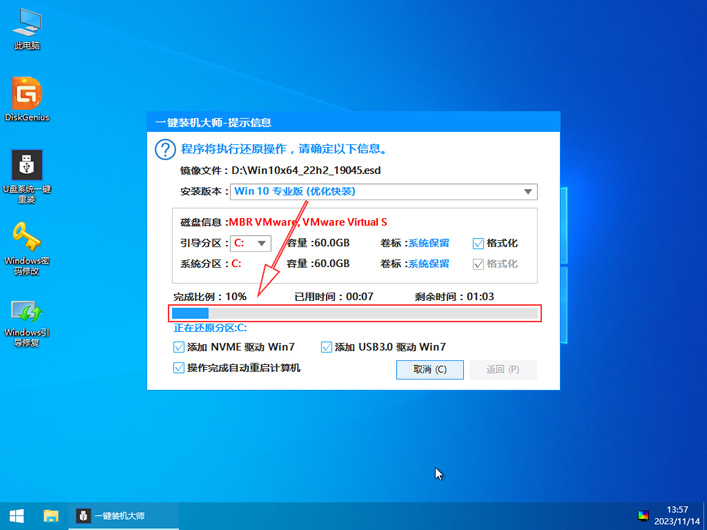Click the 系统保留 label in the 系统分区 row

(428, 264)
